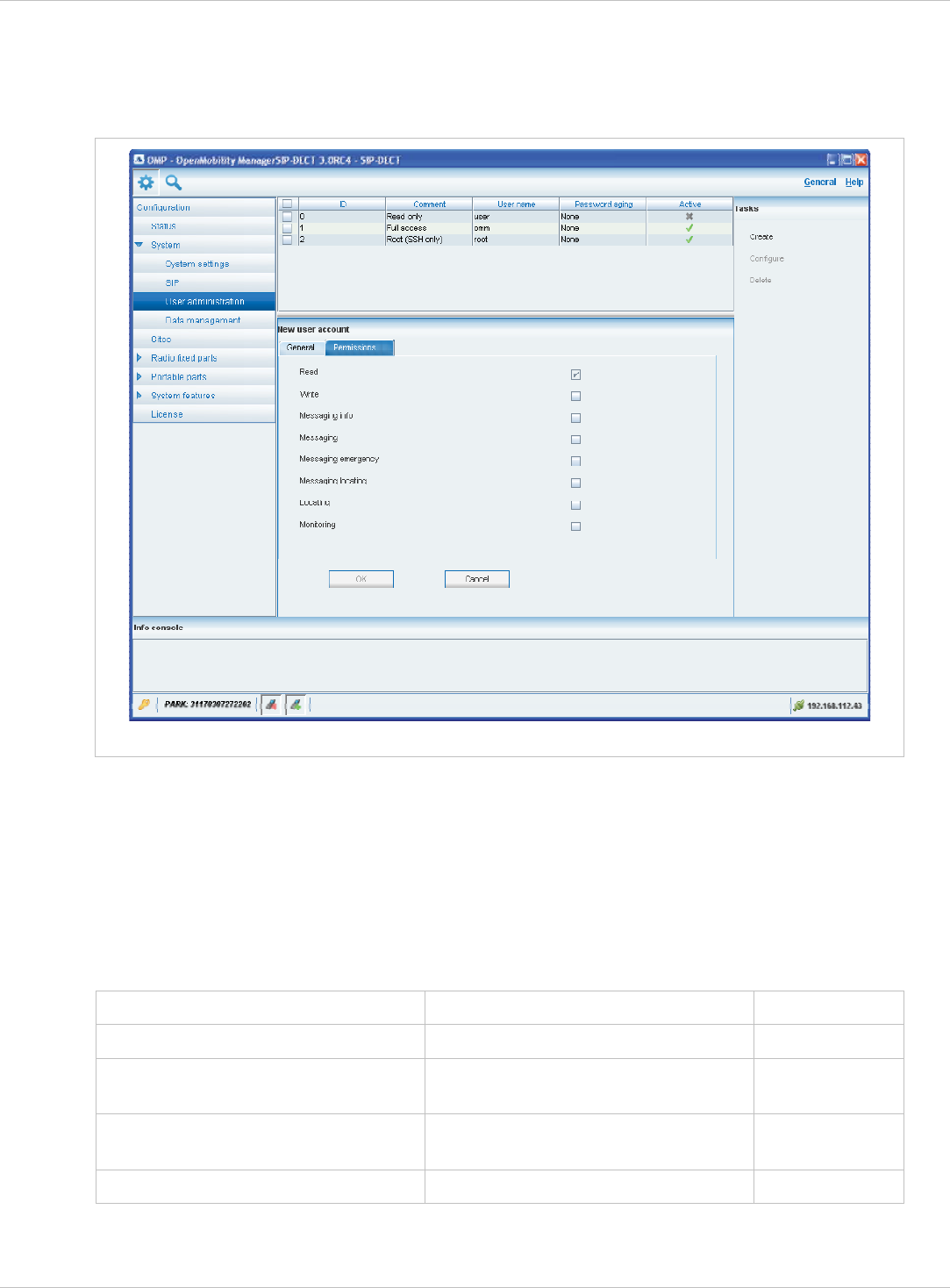Click the green check Active icon for root
The image size is (950, 1288).
pyautogui.click(x=689, y=239)
